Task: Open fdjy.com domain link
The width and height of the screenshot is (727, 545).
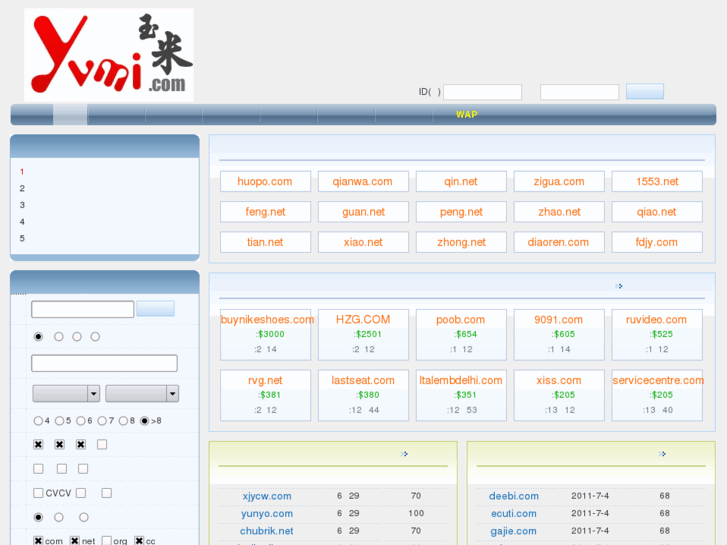Action: [657, 242]
